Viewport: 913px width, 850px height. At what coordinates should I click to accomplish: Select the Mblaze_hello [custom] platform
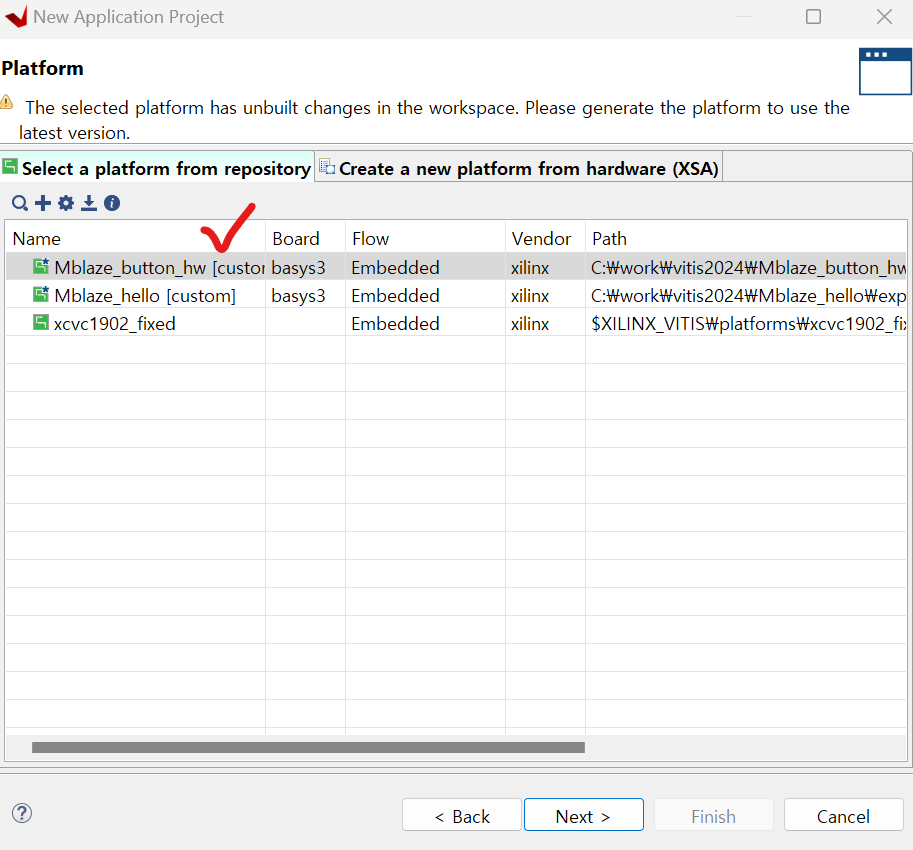(x=456, y=295)
